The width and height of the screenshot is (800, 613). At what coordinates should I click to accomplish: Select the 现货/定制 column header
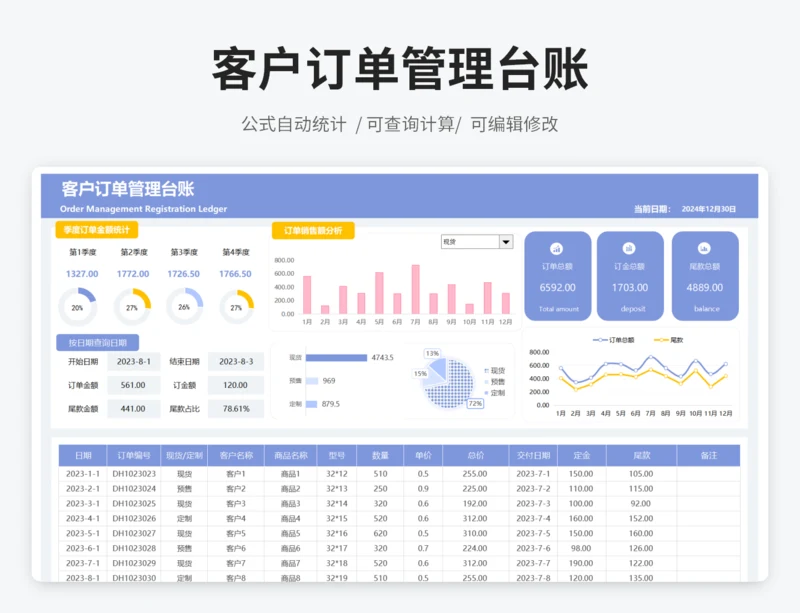pos(184,455)
